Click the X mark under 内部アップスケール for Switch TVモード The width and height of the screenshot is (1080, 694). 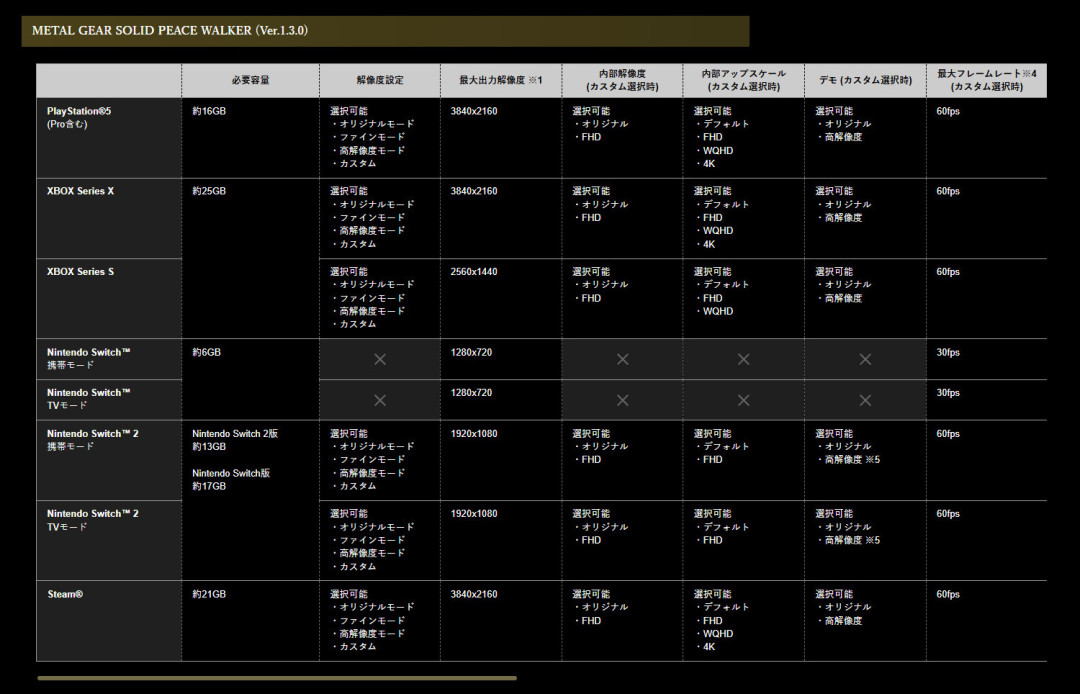744,400
